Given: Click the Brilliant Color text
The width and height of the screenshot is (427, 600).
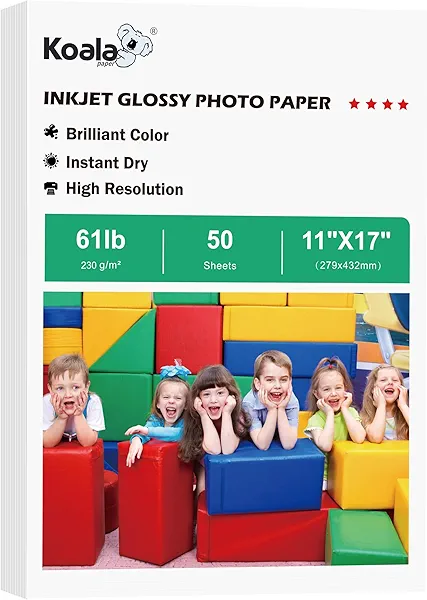Looking at the screenshot, I should pos(117,134).
